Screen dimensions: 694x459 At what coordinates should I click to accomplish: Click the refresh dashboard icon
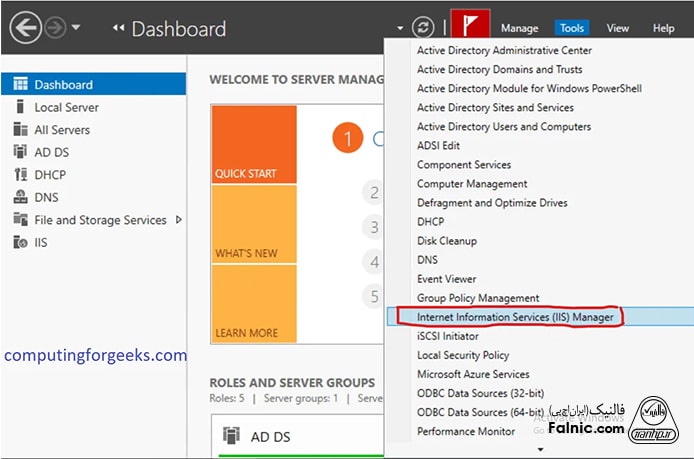pyautogui.click(x=424, y=28)
